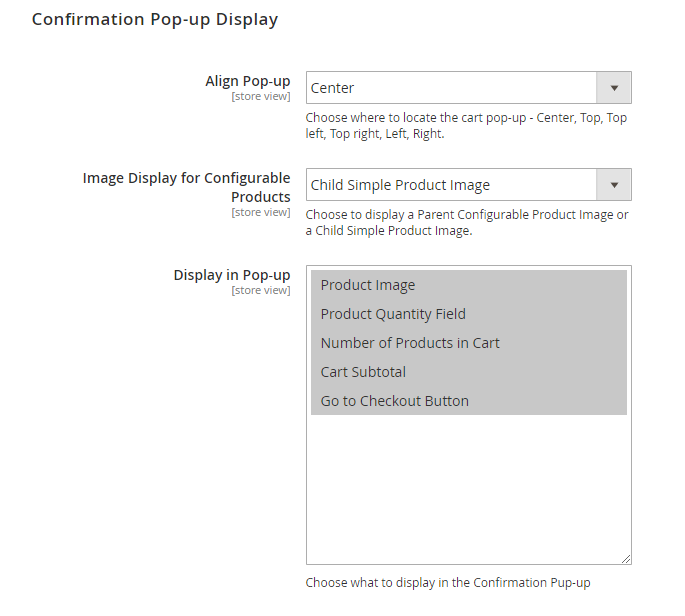
Task: Click the Align Pop-up label
Action: coord(248,81)
